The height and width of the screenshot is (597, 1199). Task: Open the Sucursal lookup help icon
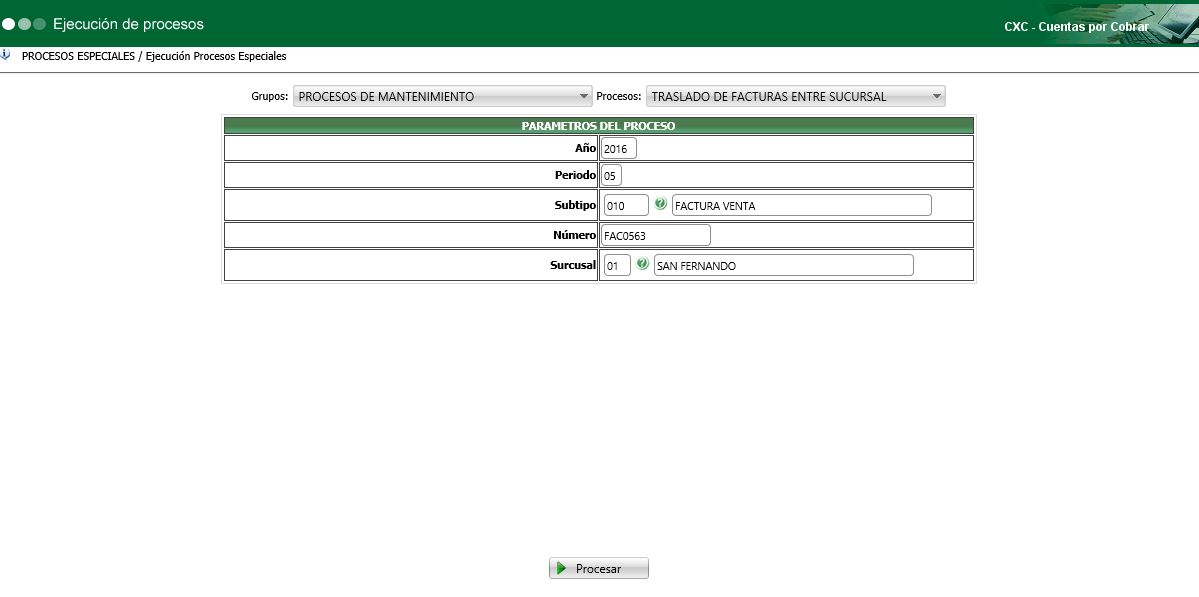[x=641, y=264]
